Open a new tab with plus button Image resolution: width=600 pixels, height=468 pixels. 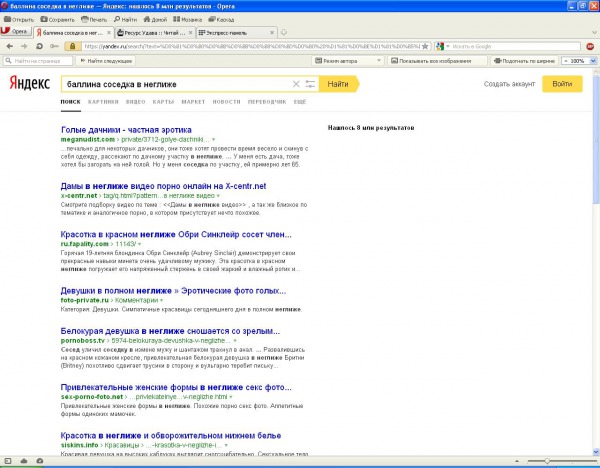(284, 33)
